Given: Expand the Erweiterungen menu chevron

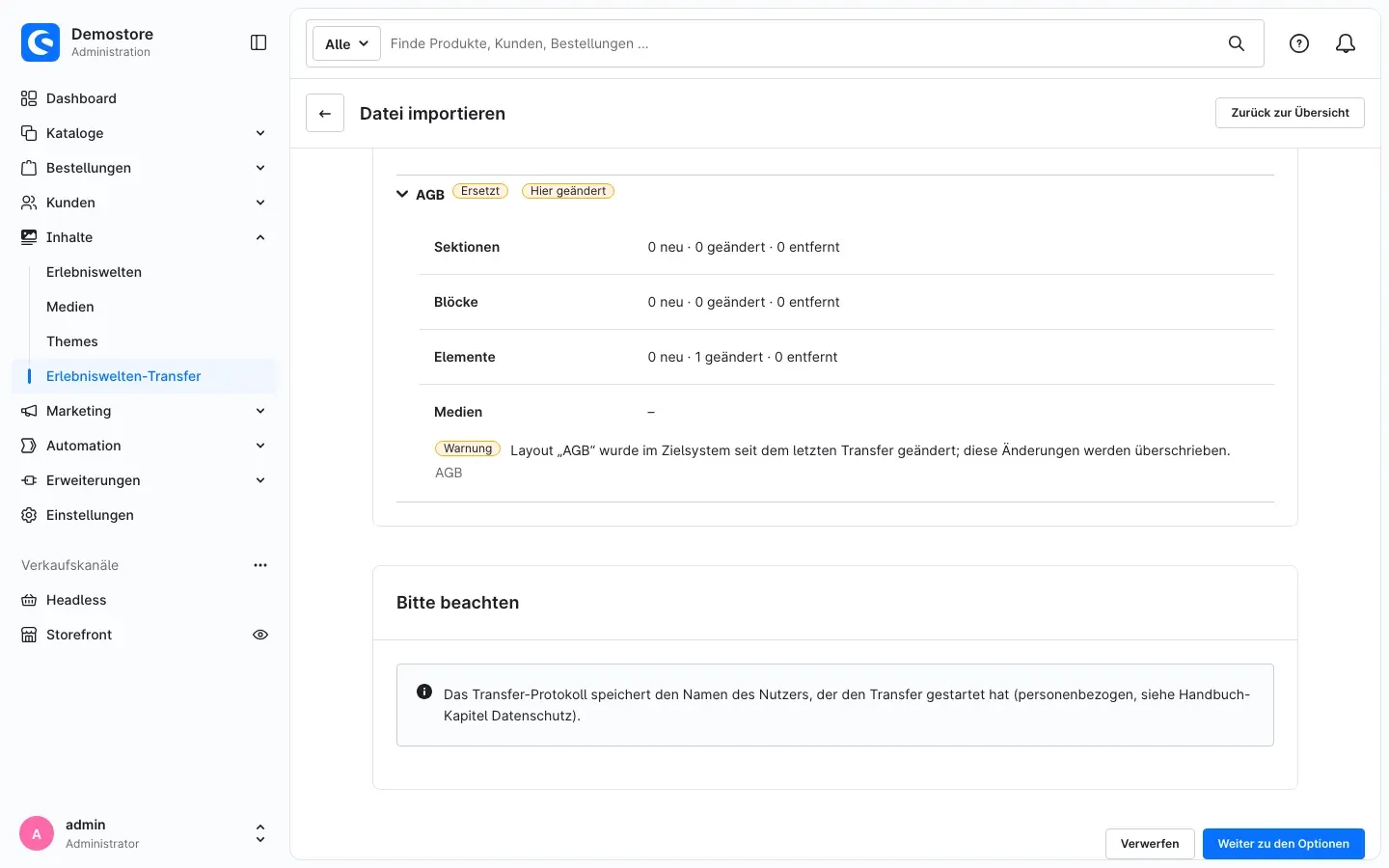Looking at the screenshot, I should 260,480.
